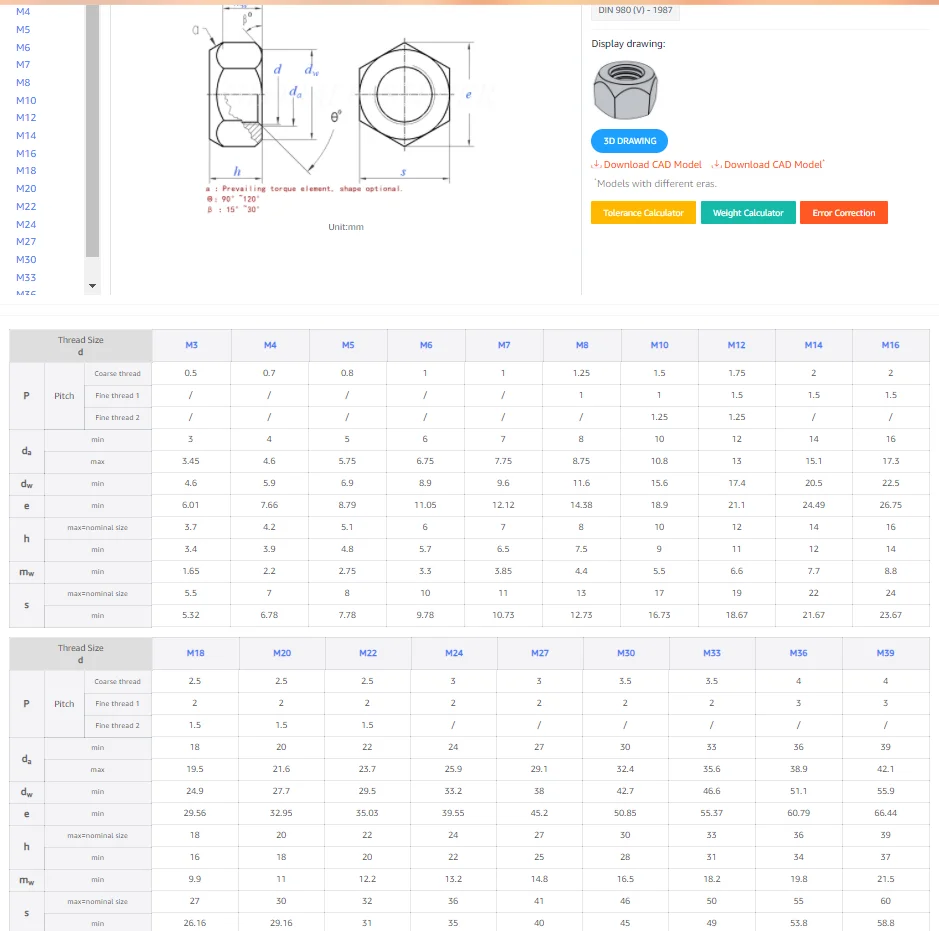Select M10 in the sidebar size list

pos(26,100)
